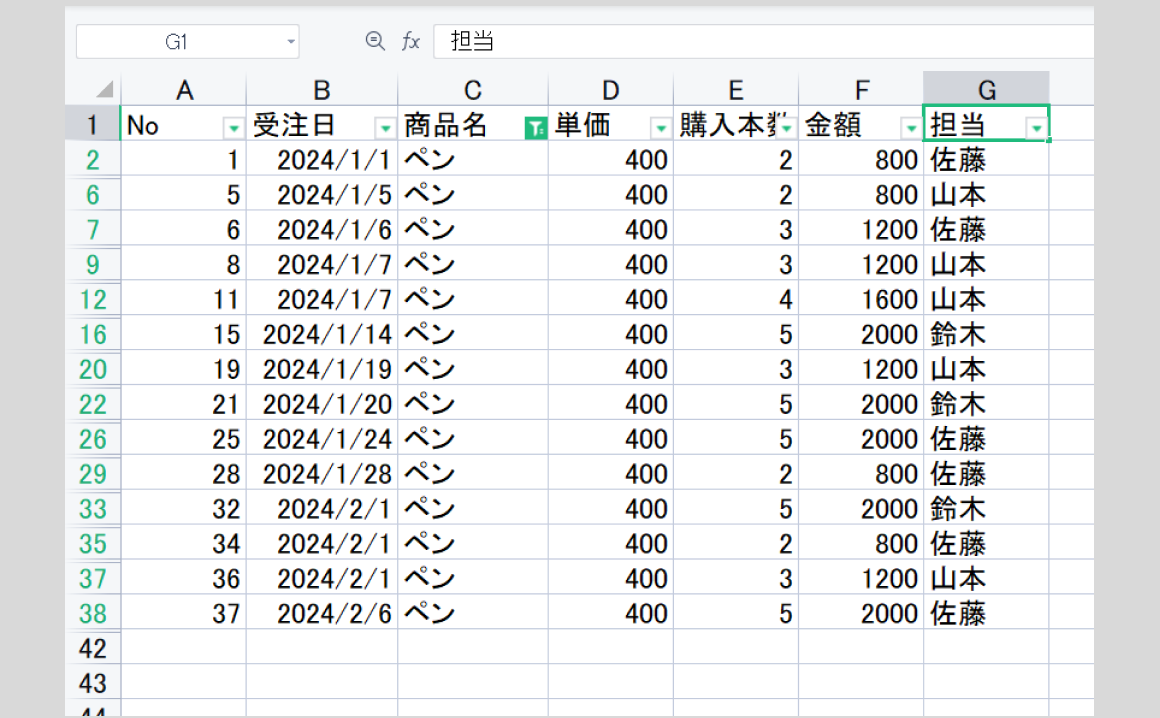Select column C header
The width and height of the screenshot is (1160, 718).
point(473,89)
